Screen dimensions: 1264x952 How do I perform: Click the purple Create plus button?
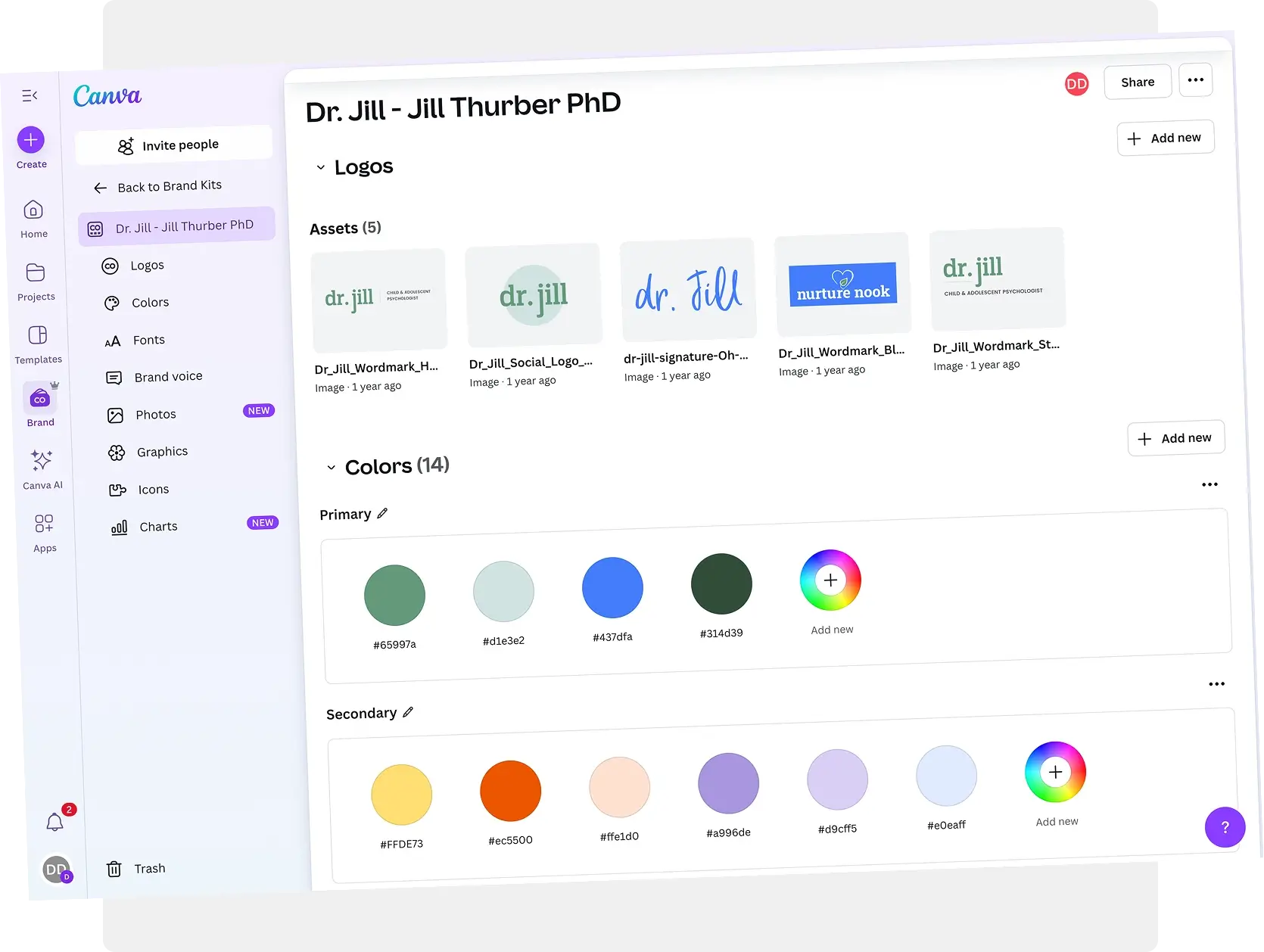click(31, 140)
